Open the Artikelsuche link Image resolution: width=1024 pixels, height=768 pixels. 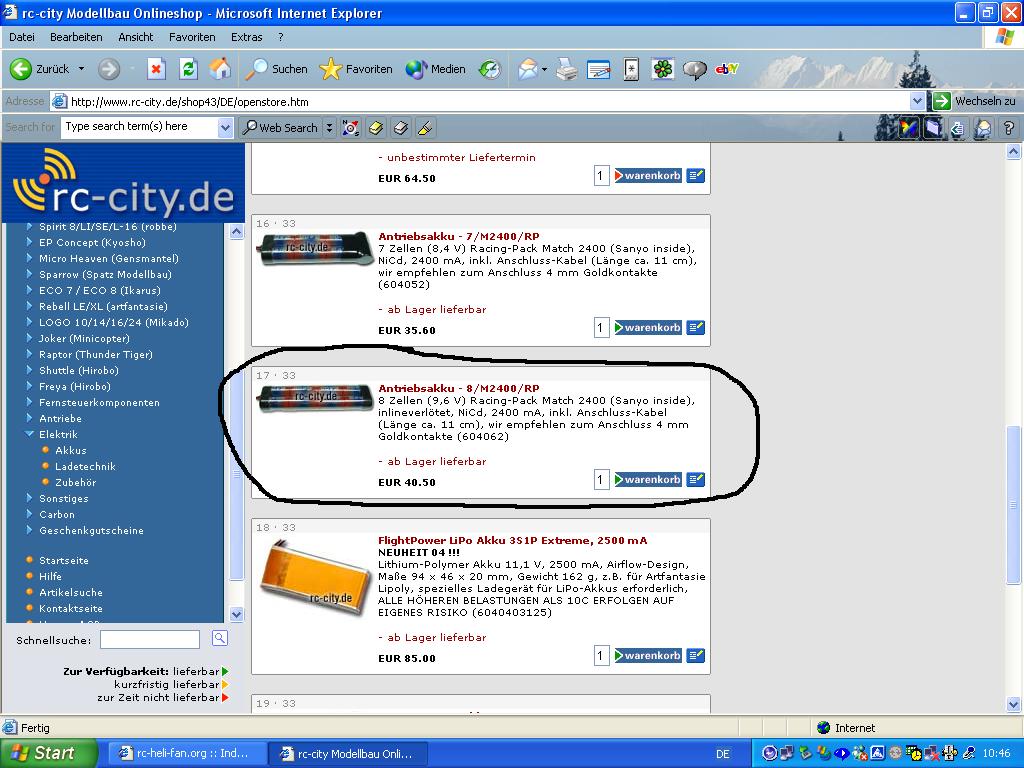(x=71, y=592)
